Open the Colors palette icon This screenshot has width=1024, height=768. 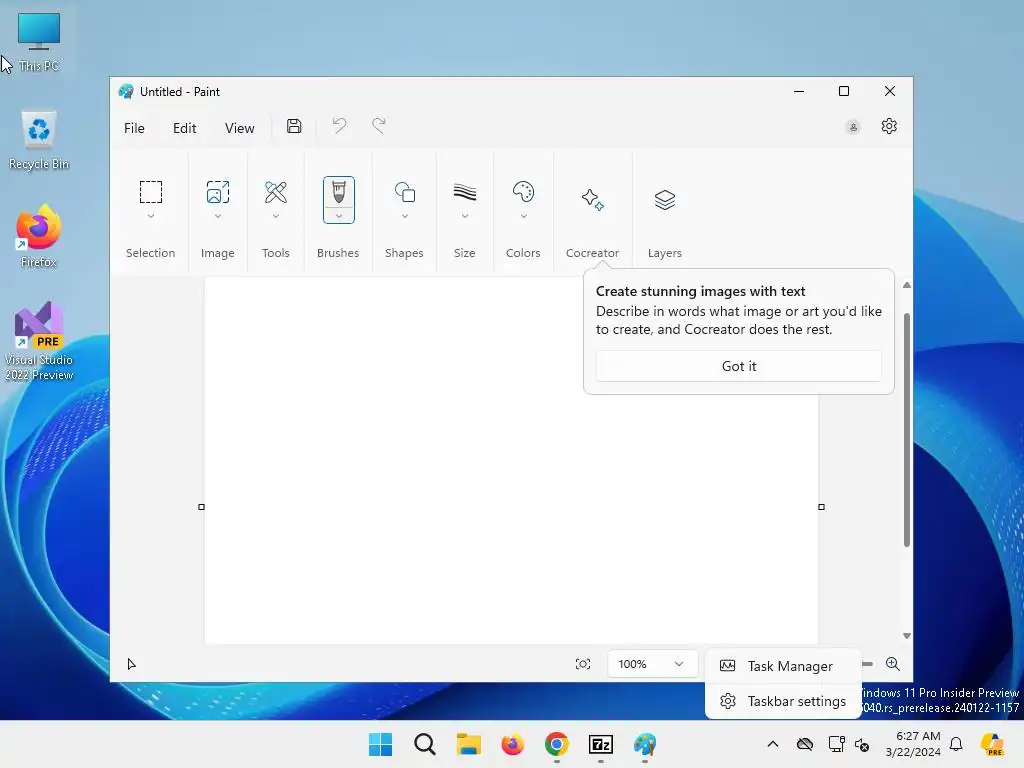(523, 192)
